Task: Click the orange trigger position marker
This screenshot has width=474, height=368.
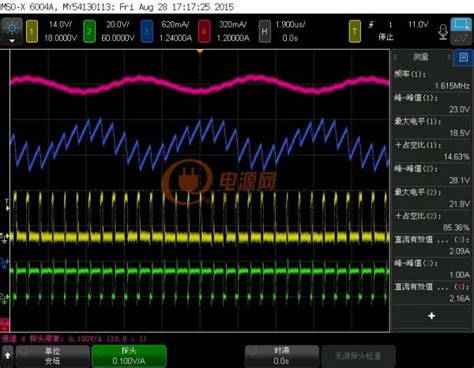Action: click(200, 51)
